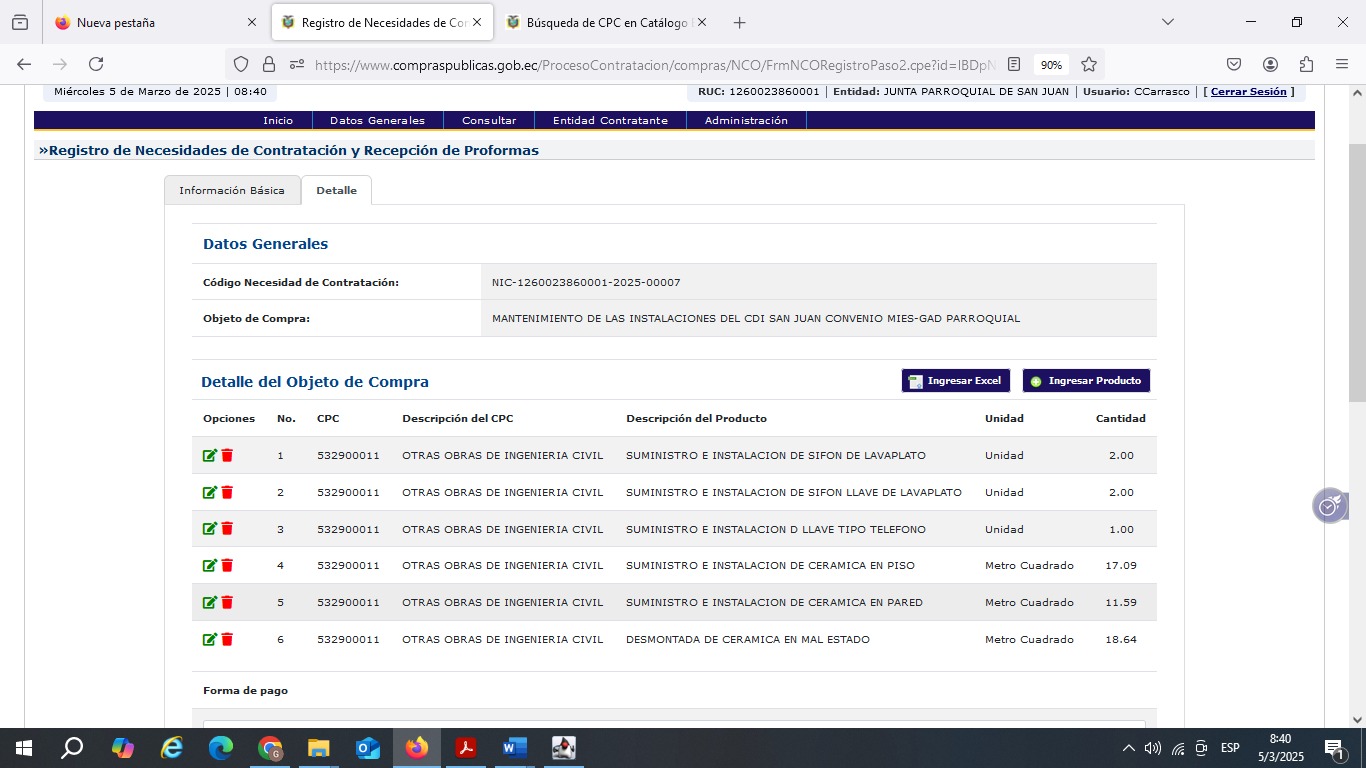The height and width of the screenshot is (768, 1366).
Task: Remove desmontada de ceramica row
Action: coord(227,640)
